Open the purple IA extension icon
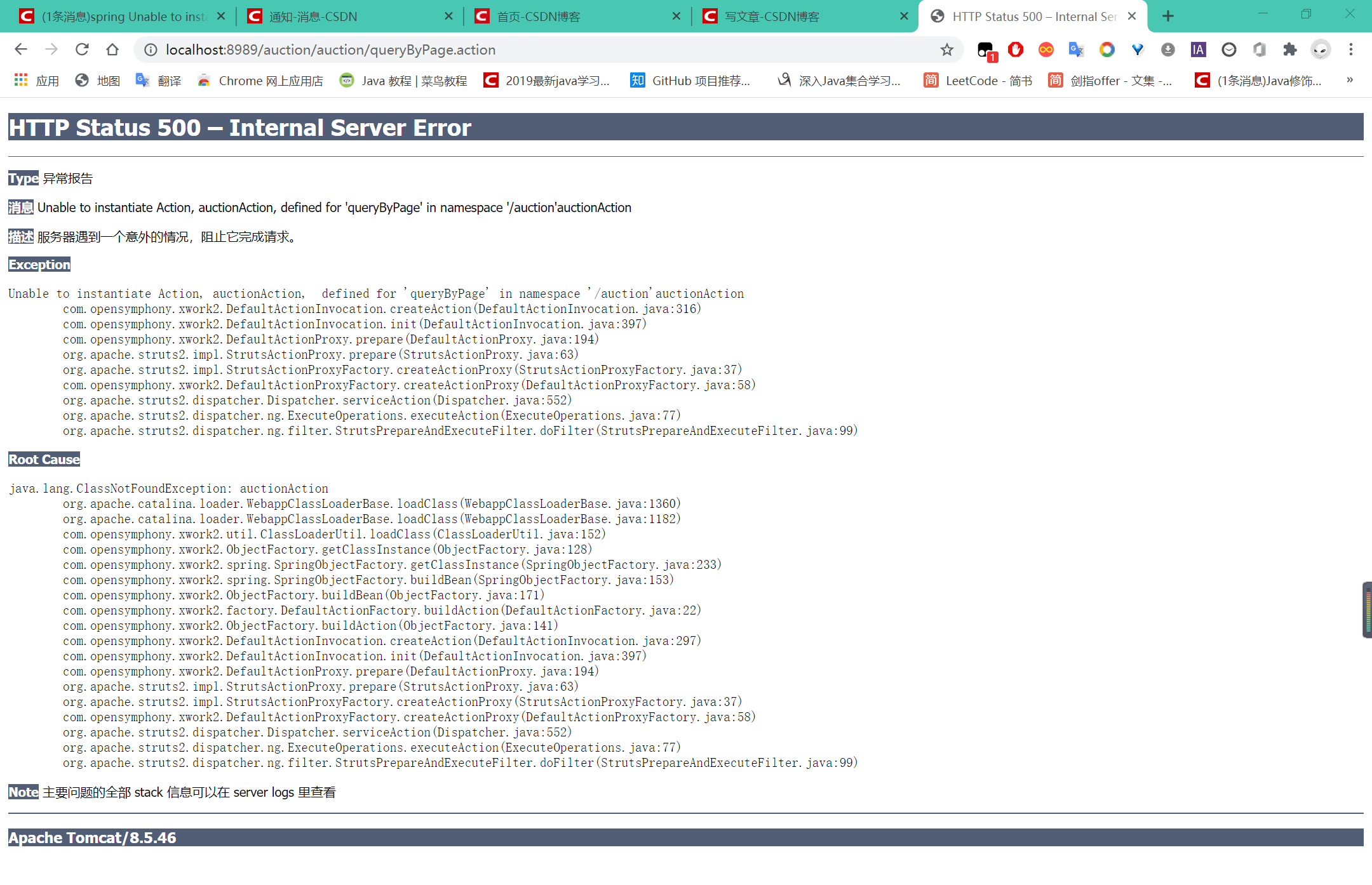Screen dimensions: 1372x885 [x=1198, y=50]
